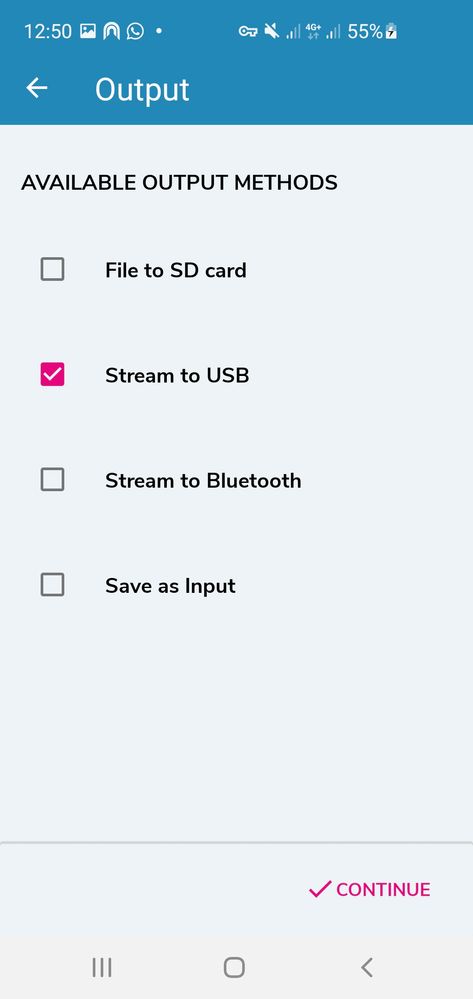The width and height of the screenshot is (473, 999).
Task: Tap the WhatsApp notification icon
Action: pyautogui.click(x=135, y=31)
